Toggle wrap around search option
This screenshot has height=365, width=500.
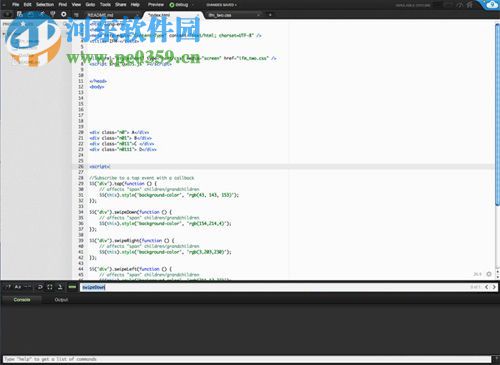pos(40,287)
